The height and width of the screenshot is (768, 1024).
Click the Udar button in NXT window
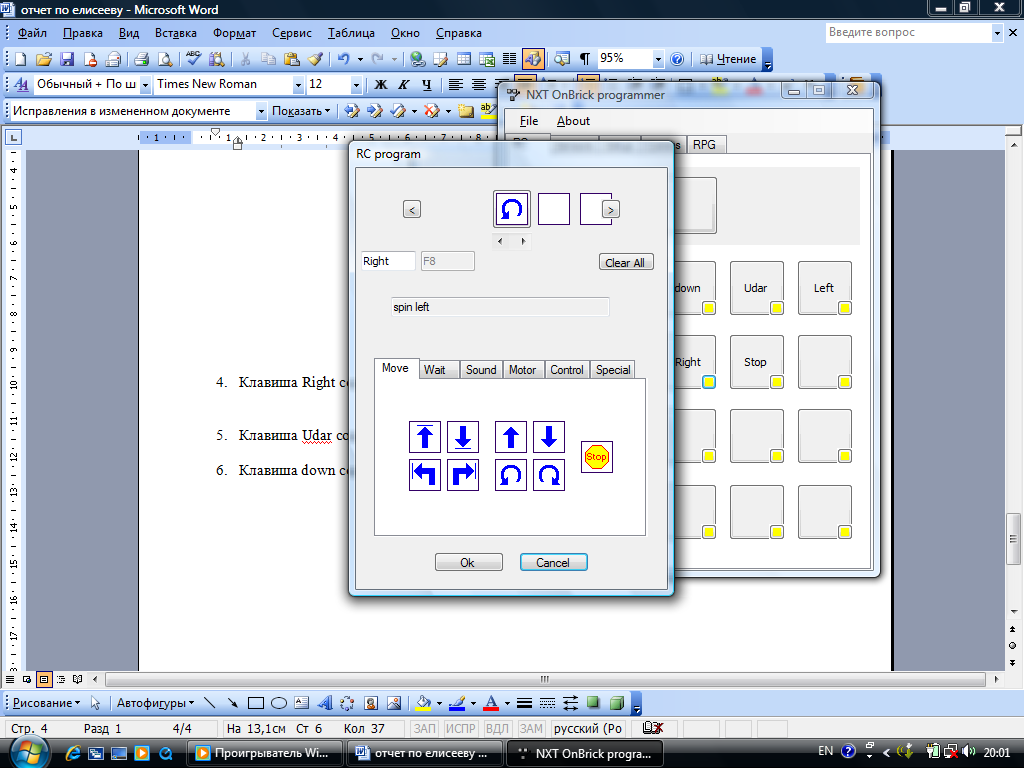[x=756, y=288]
